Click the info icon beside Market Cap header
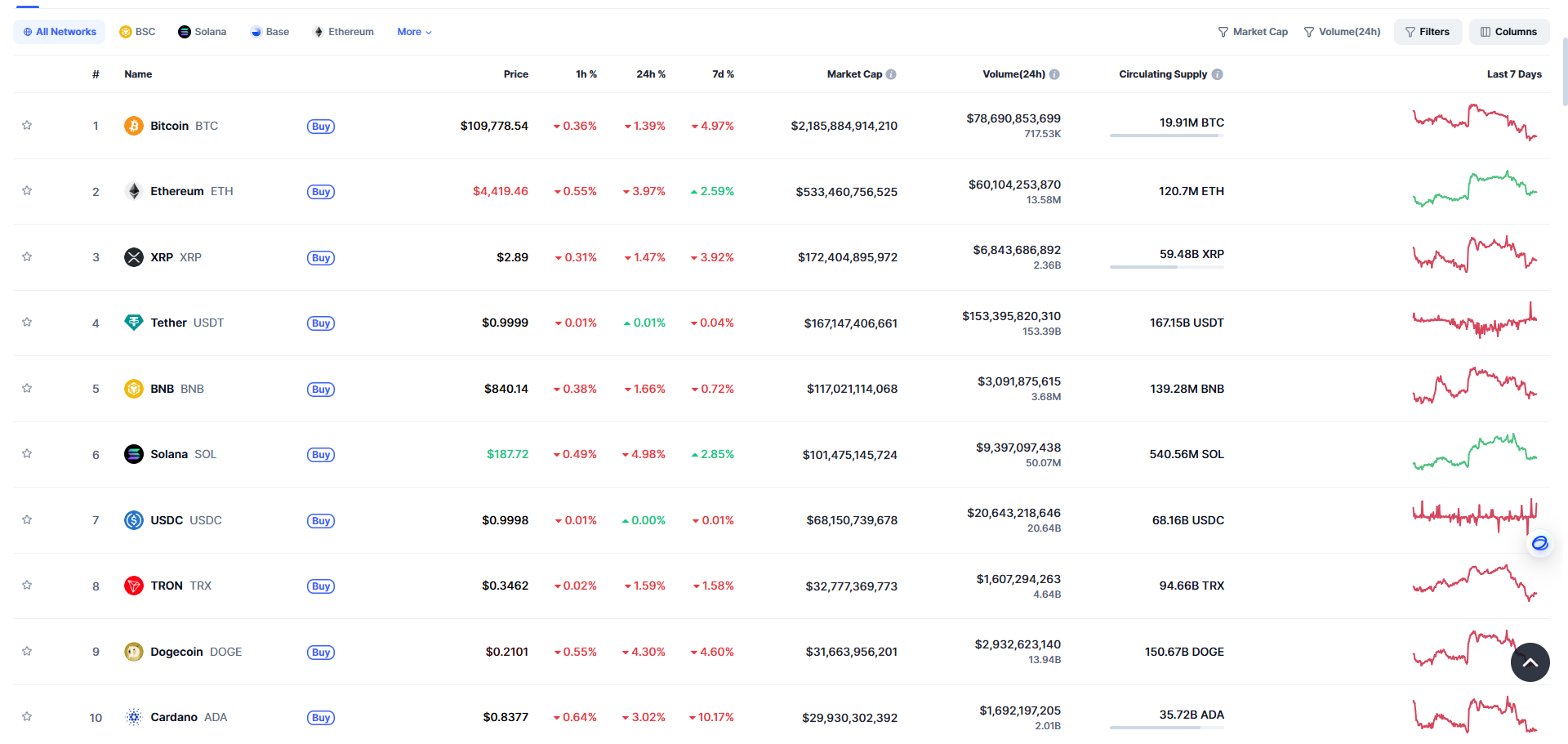Image resolution: width=1568 pixels, height=744 pixels. 891,74
